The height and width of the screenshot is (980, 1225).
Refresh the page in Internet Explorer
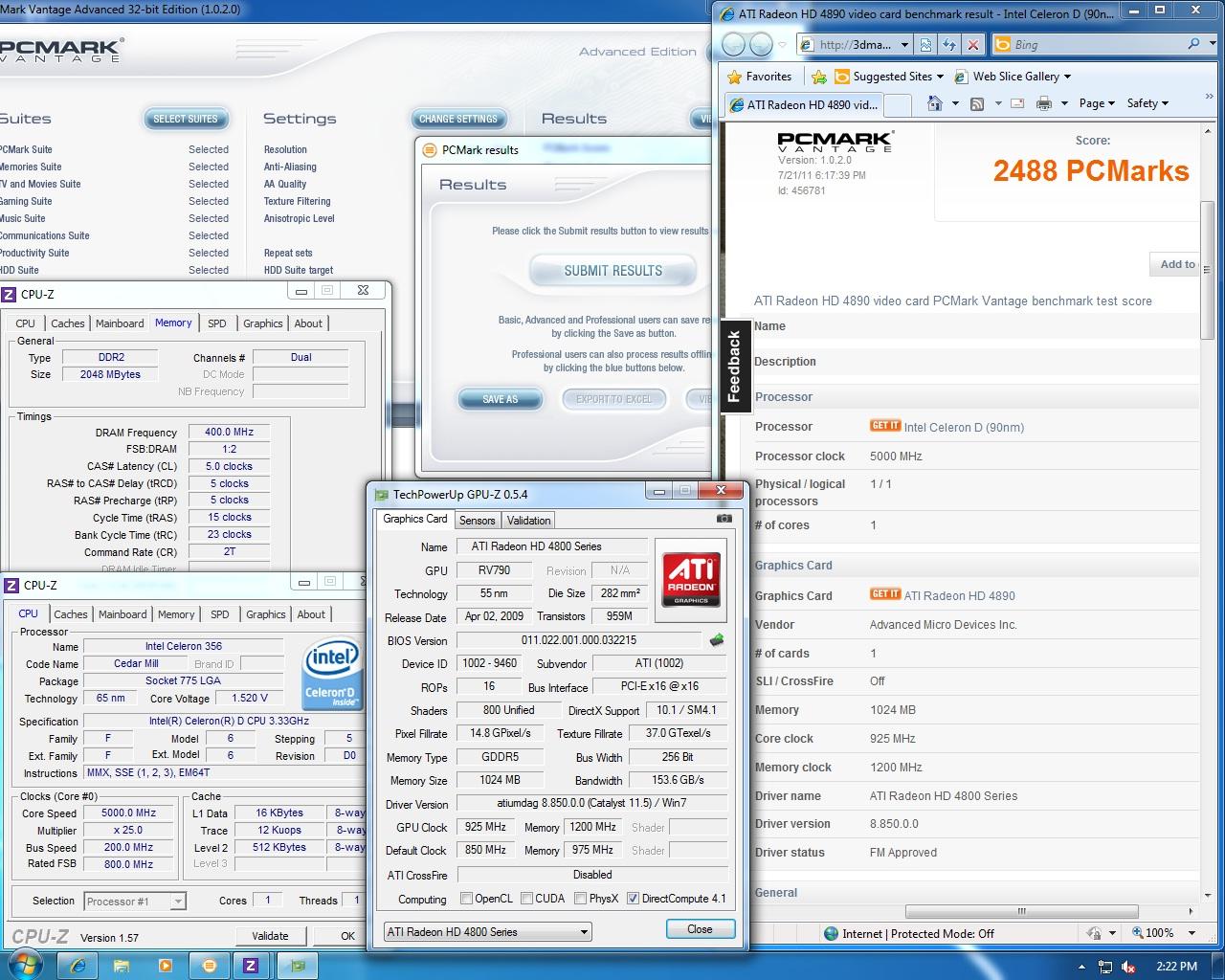tap(949, 44)
